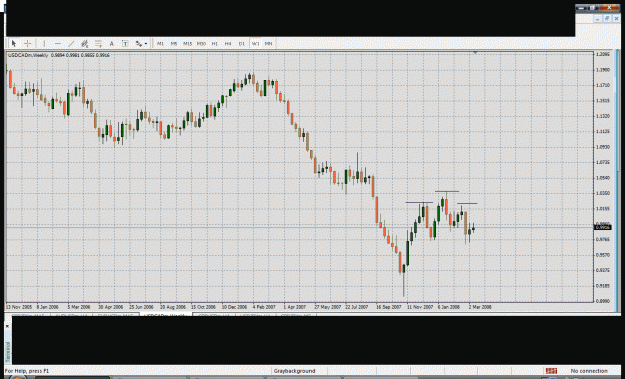Switch chart to M15 timeframe
The image size is (625, 379).
(187, 43)
